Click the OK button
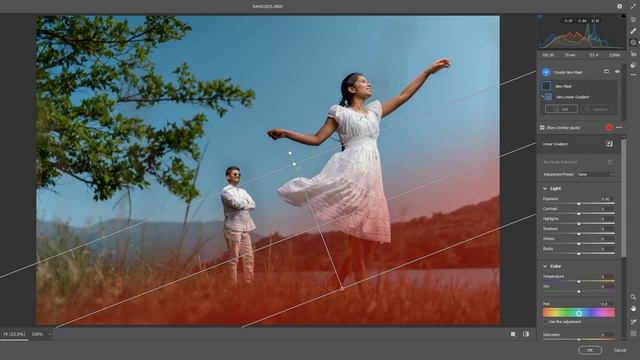Image resolution: width=640 pixels, height=360 pixels. (x=590, y=350)
